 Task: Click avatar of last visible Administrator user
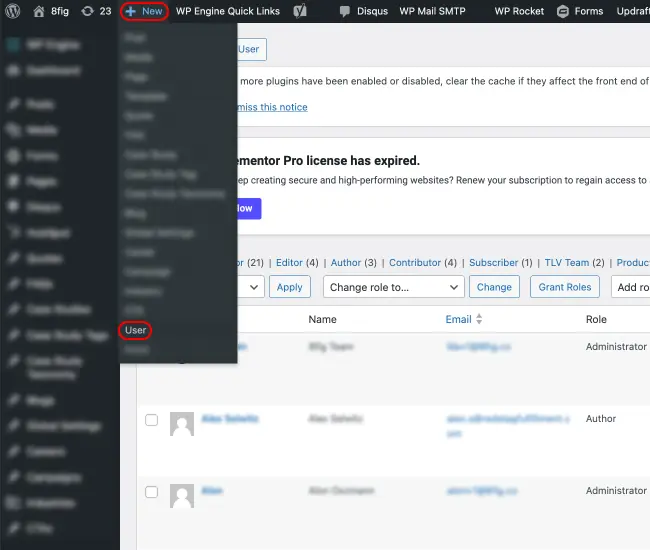click(182, 496)
